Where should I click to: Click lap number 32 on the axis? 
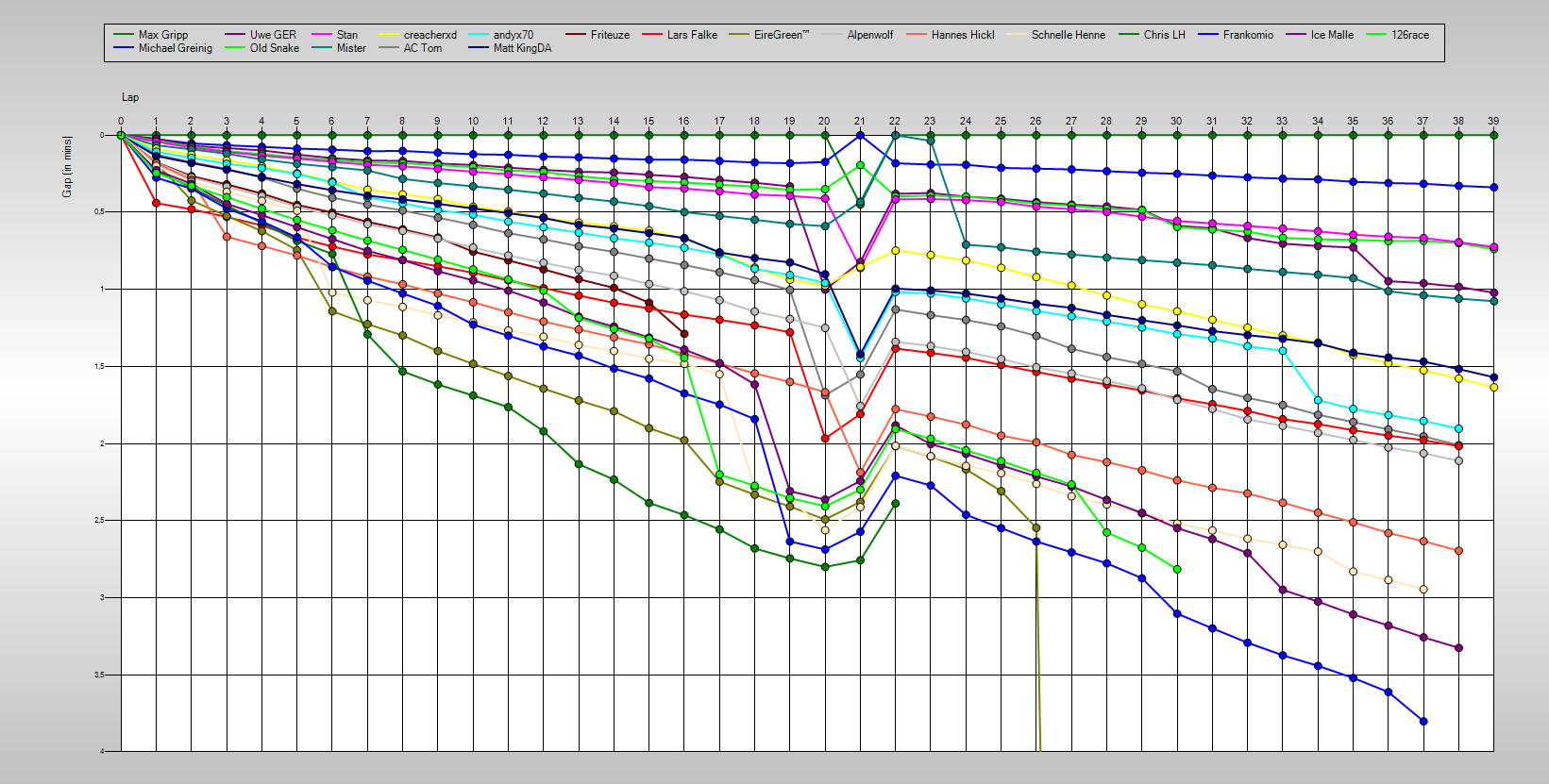pyautogui.click(x=1247, y=121)
